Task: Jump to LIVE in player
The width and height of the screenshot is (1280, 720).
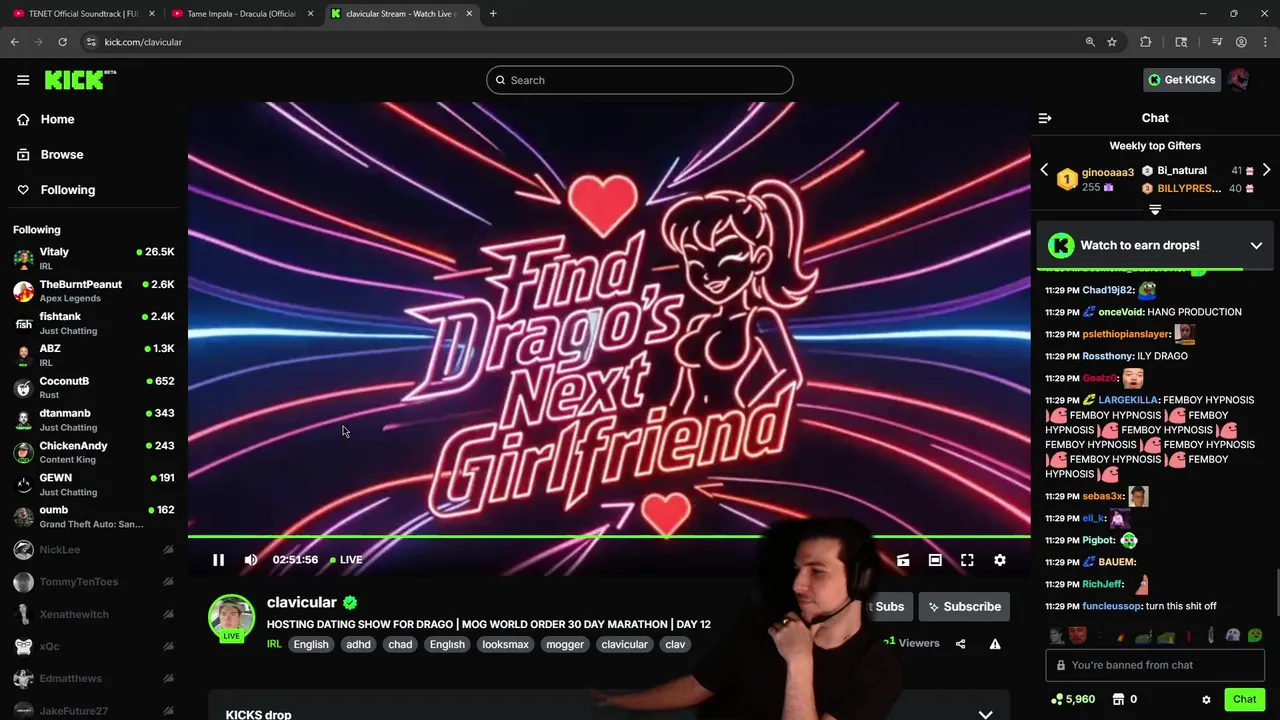Action: click(347, 560)
